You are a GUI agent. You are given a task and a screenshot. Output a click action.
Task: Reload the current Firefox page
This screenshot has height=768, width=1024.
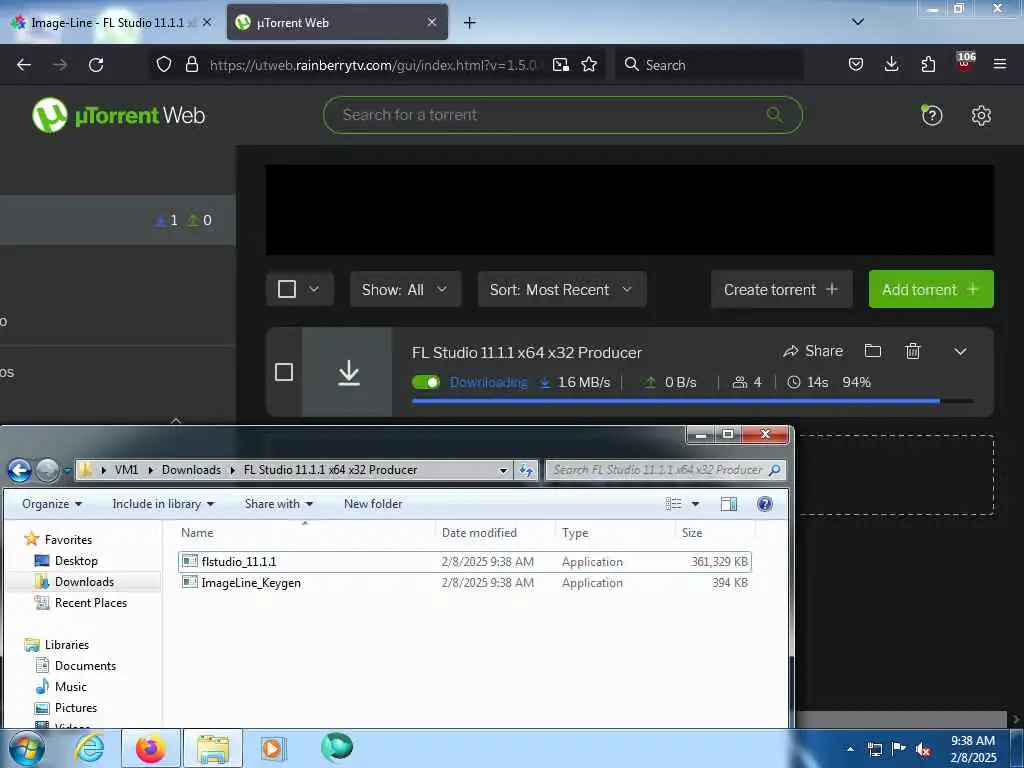(96, 65)
